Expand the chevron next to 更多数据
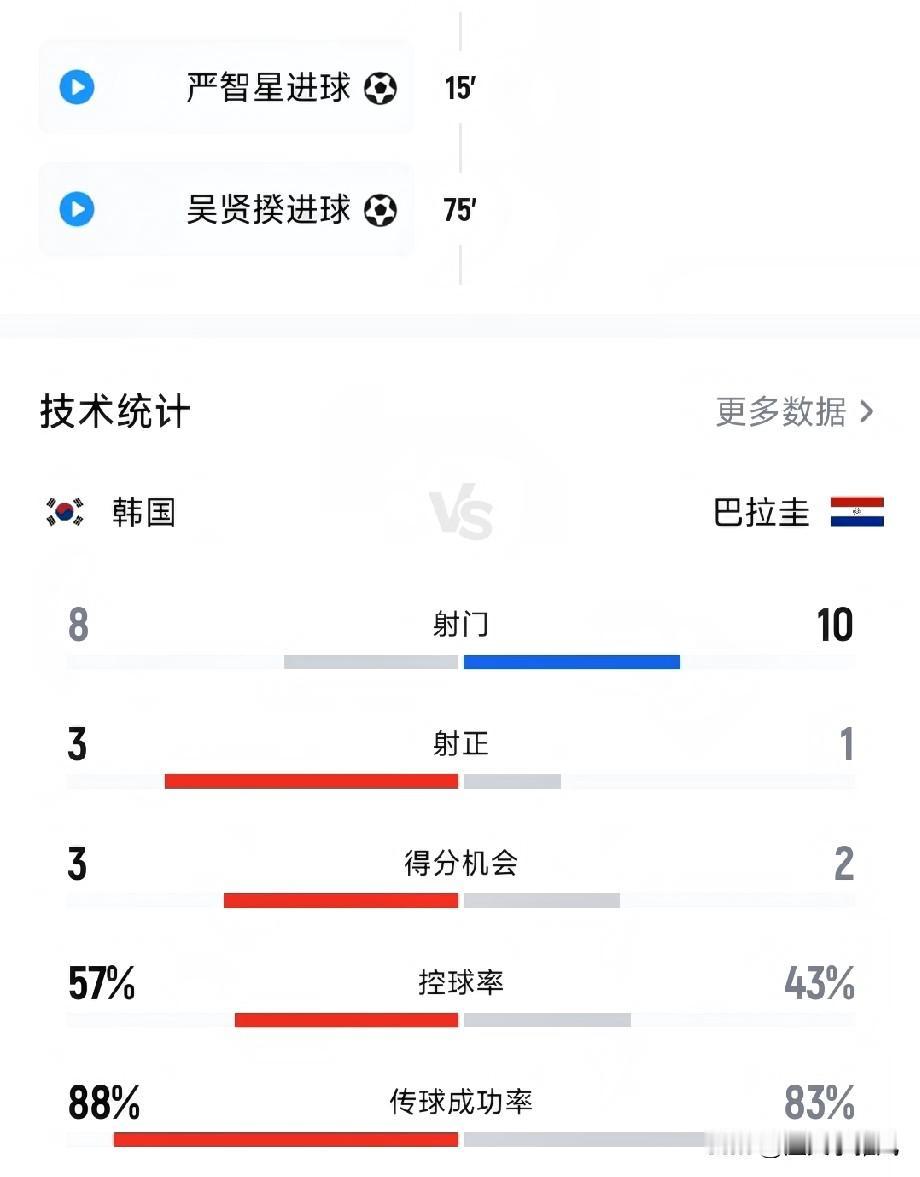 pyautogui.click(x=867, y=412)
